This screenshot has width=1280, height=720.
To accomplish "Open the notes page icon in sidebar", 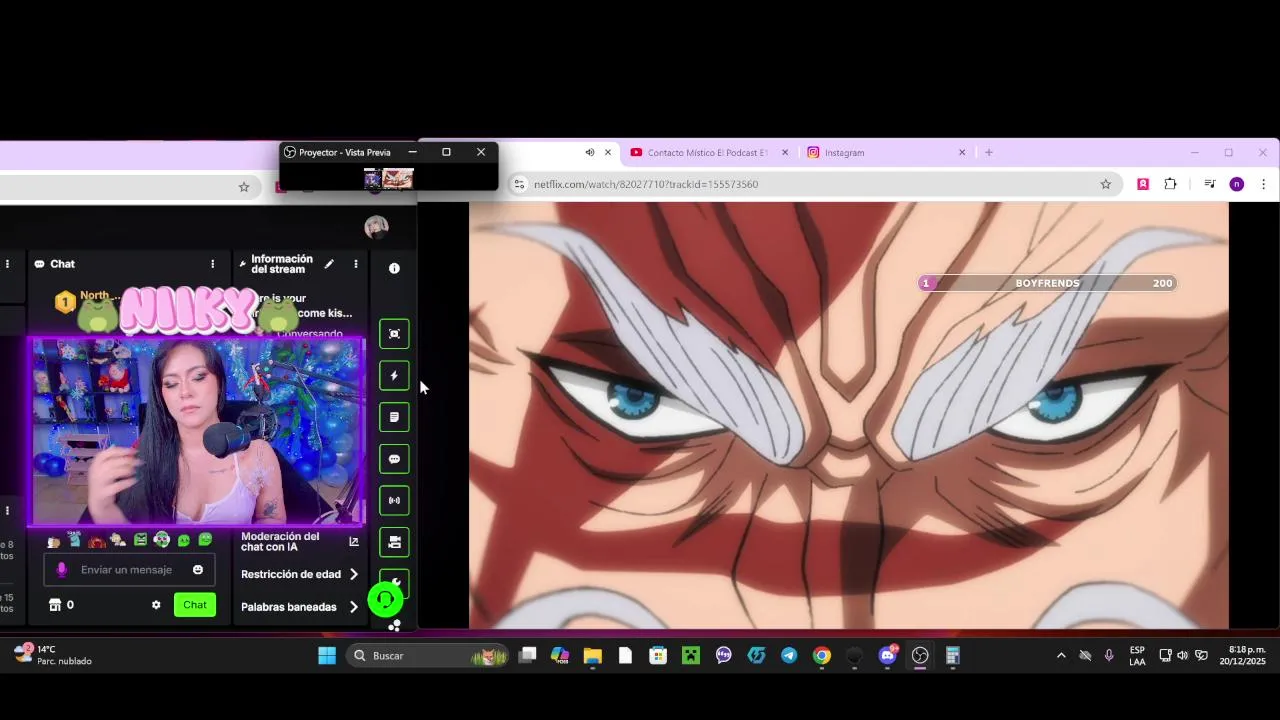I will (x=394, y=417).
